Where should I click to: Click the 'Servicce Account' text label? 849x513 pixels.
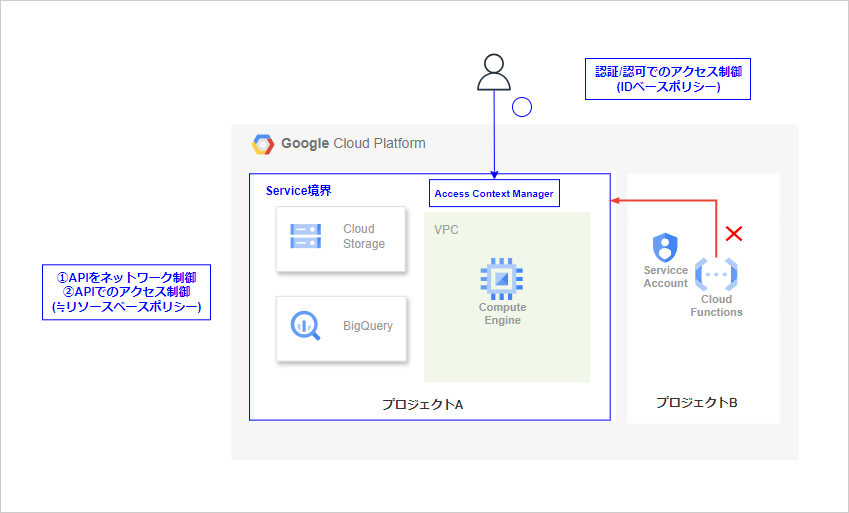(x=665, y=277)
